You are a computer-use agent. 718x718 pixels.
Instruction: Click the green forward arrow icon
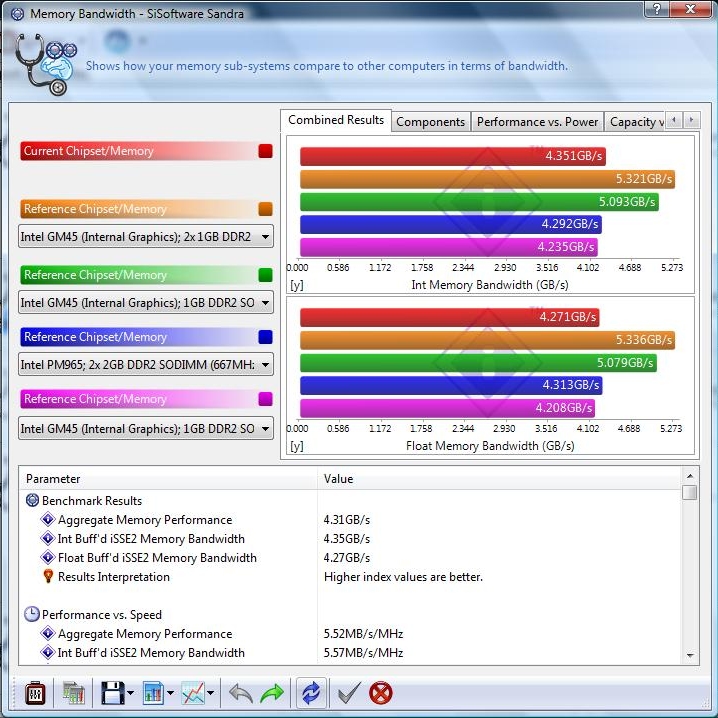point(272,693)
